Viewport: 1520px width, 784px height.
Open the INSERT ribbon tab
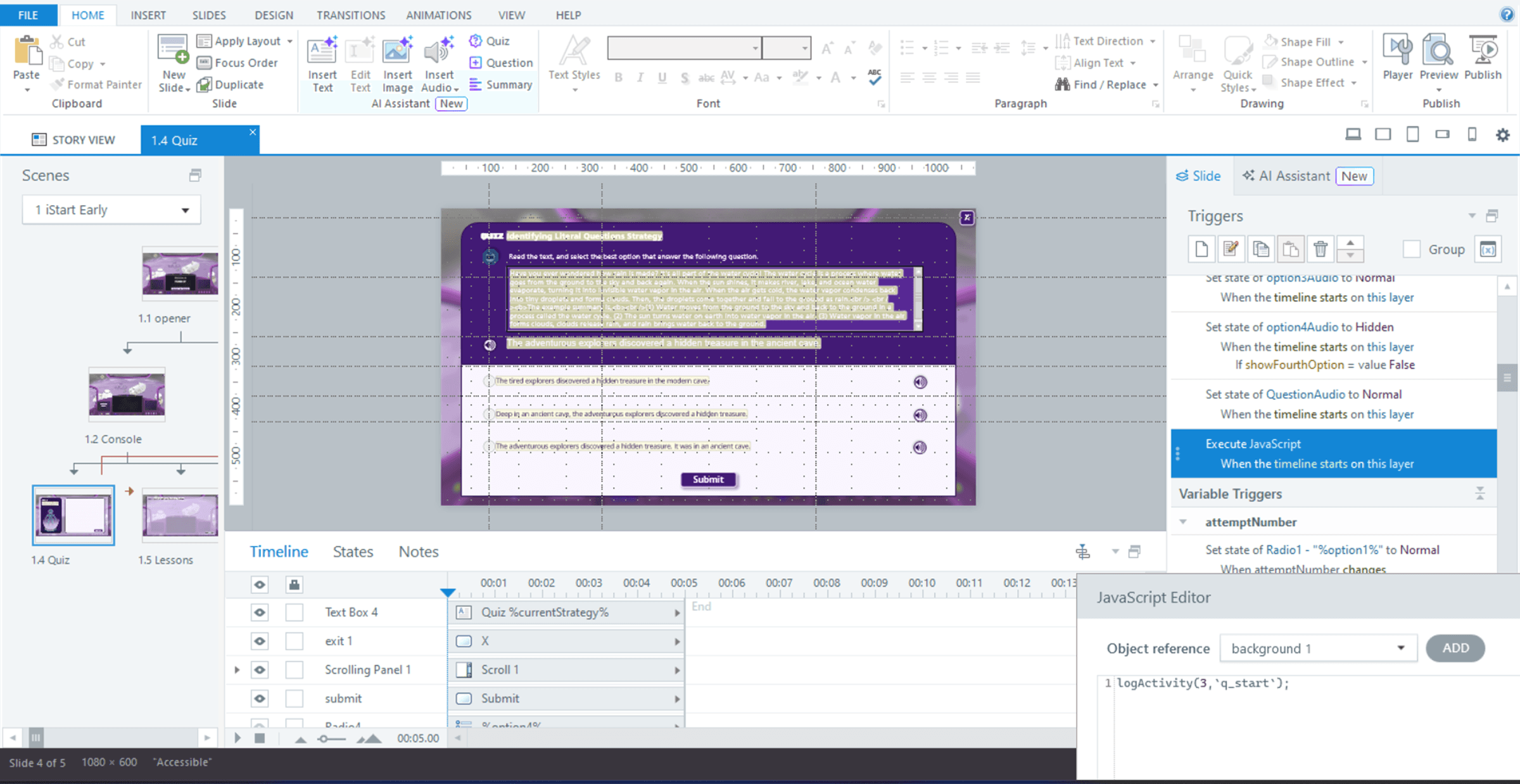(148, 15)
